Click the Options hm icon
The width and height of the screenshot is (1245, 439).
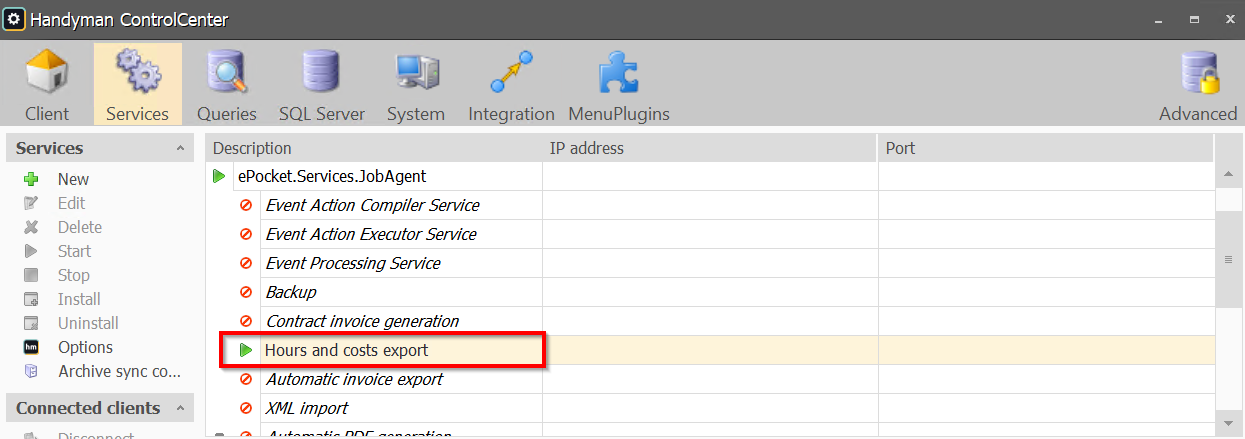point(31,347)
